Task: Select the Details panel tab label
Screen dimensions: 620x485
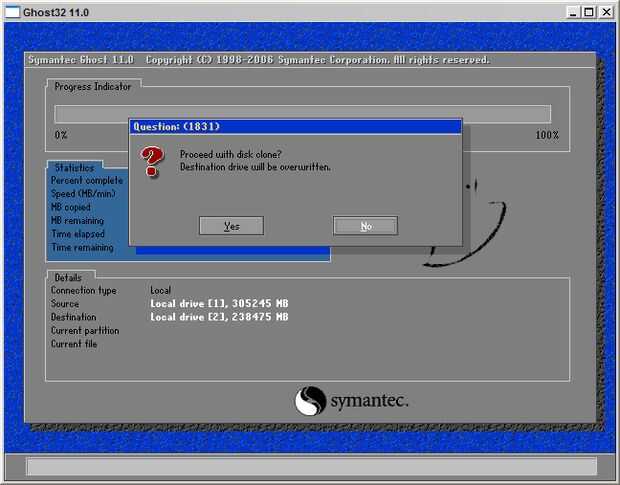Action: [68, 277]
